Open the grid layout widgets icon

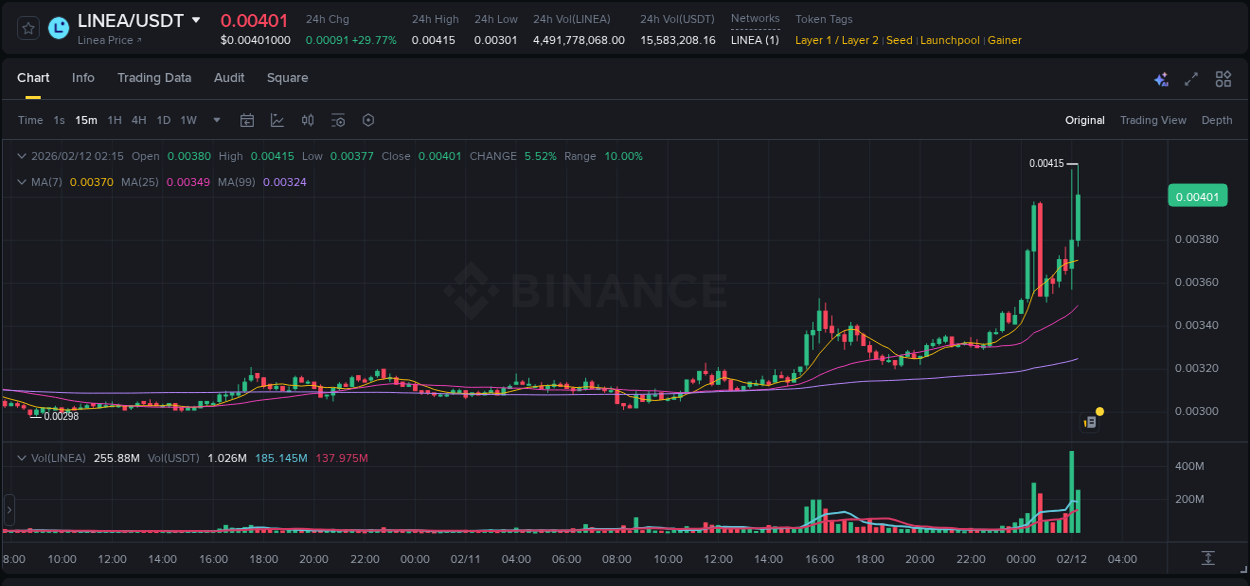[x=1223, y=78]
